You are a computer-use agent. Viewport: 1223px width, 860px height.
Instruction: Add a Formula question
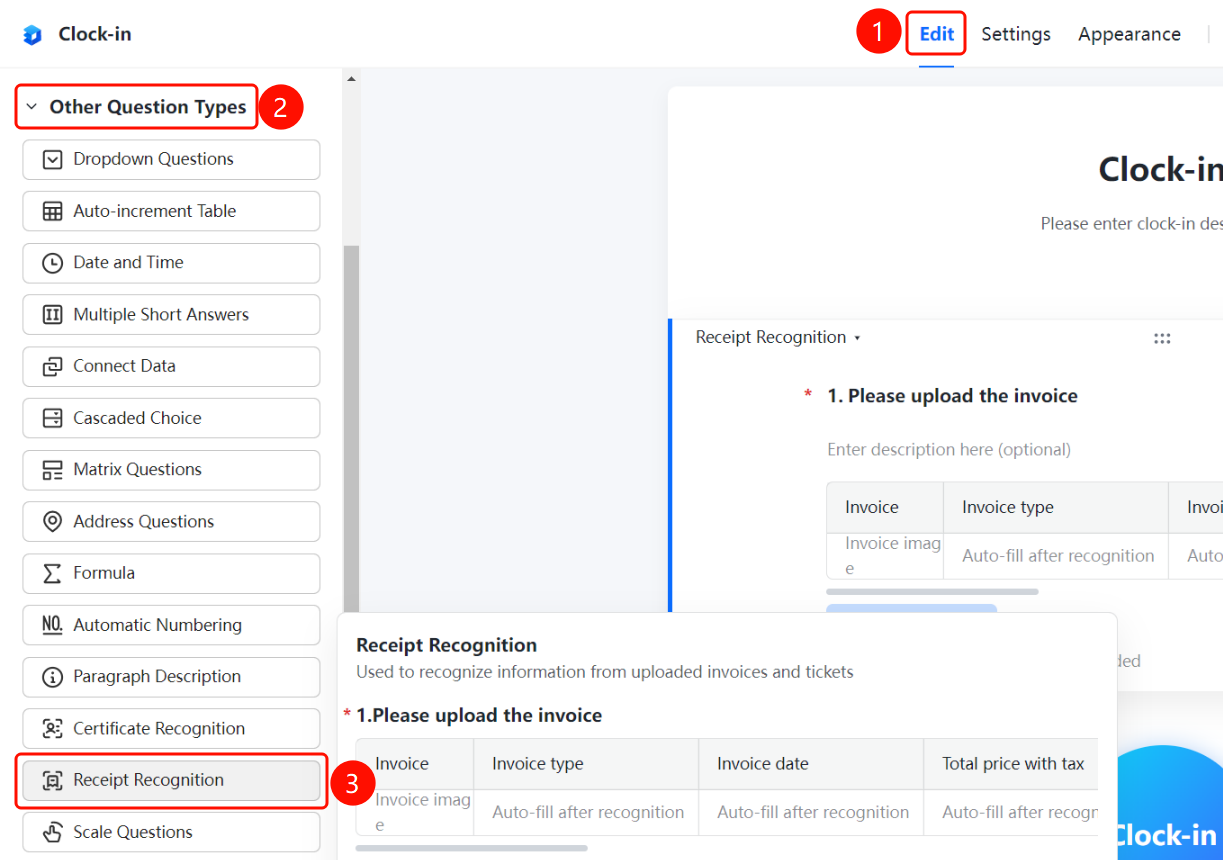click(x=171, y=573)
